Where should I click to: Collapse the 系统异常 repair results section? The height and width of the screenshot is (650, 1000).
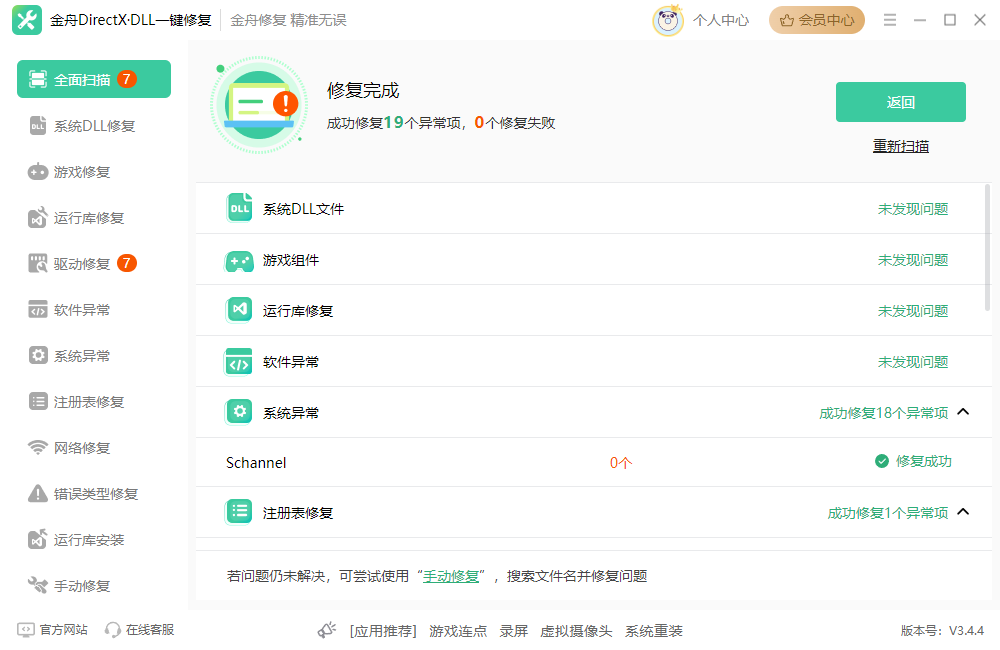click(963, 411)
